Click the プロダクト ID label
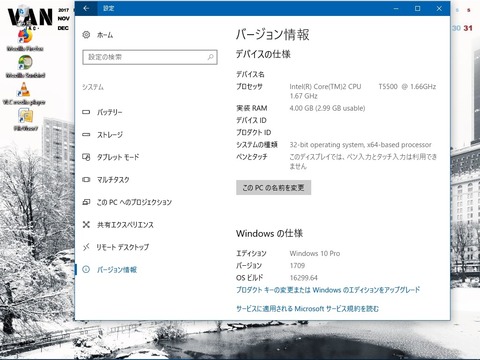 point(253,132)
